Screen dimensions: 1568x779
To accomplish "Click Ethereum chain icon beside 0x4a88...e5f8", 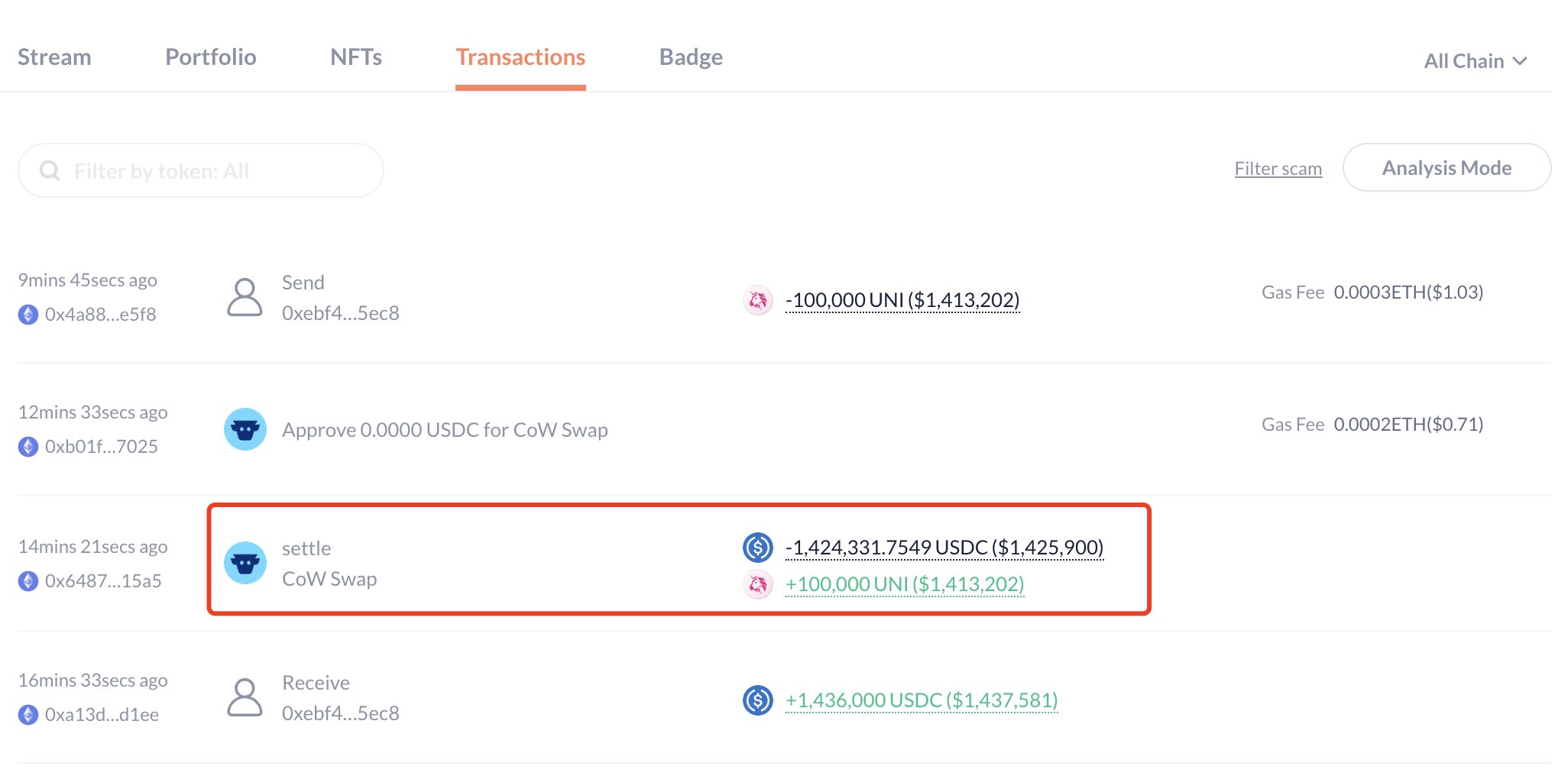I will coord(28,315).
